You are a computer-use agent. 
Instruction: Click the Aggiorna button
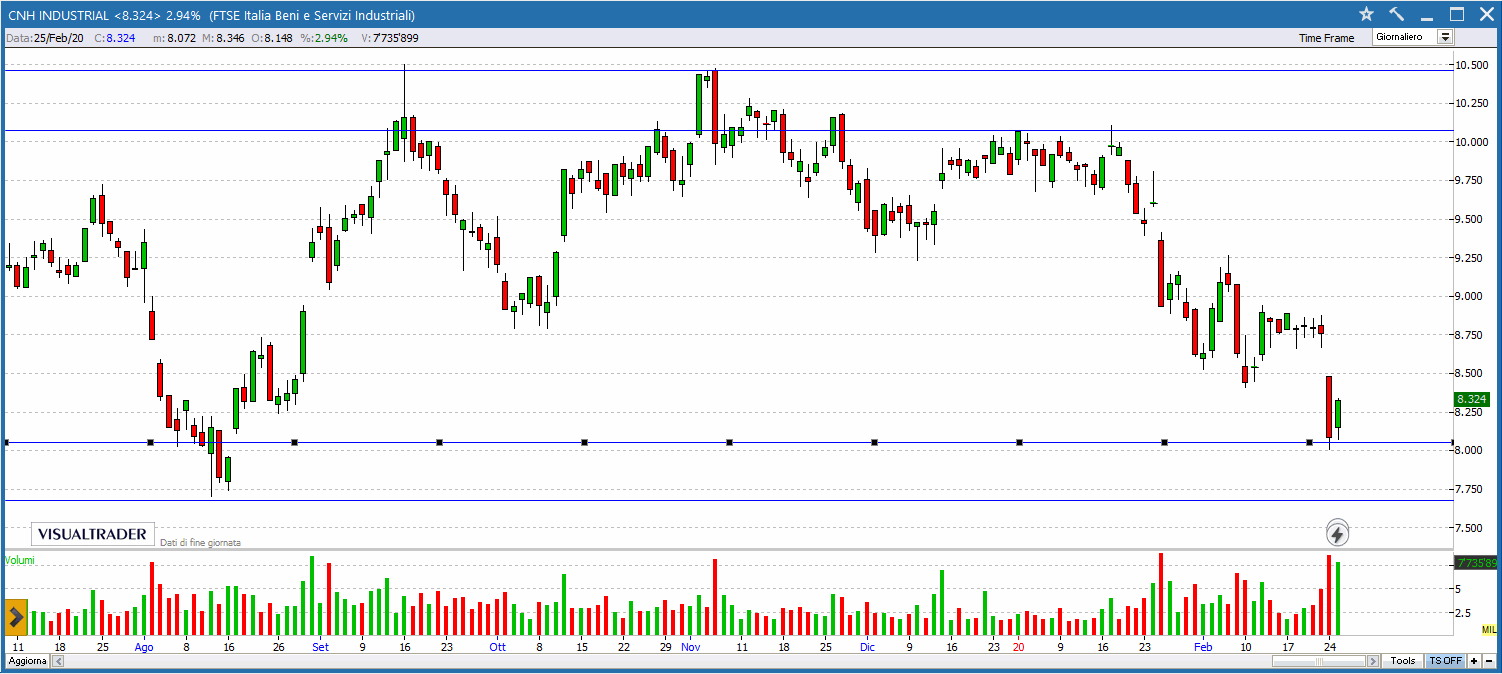pyautogui.click(x=26, y=662)
